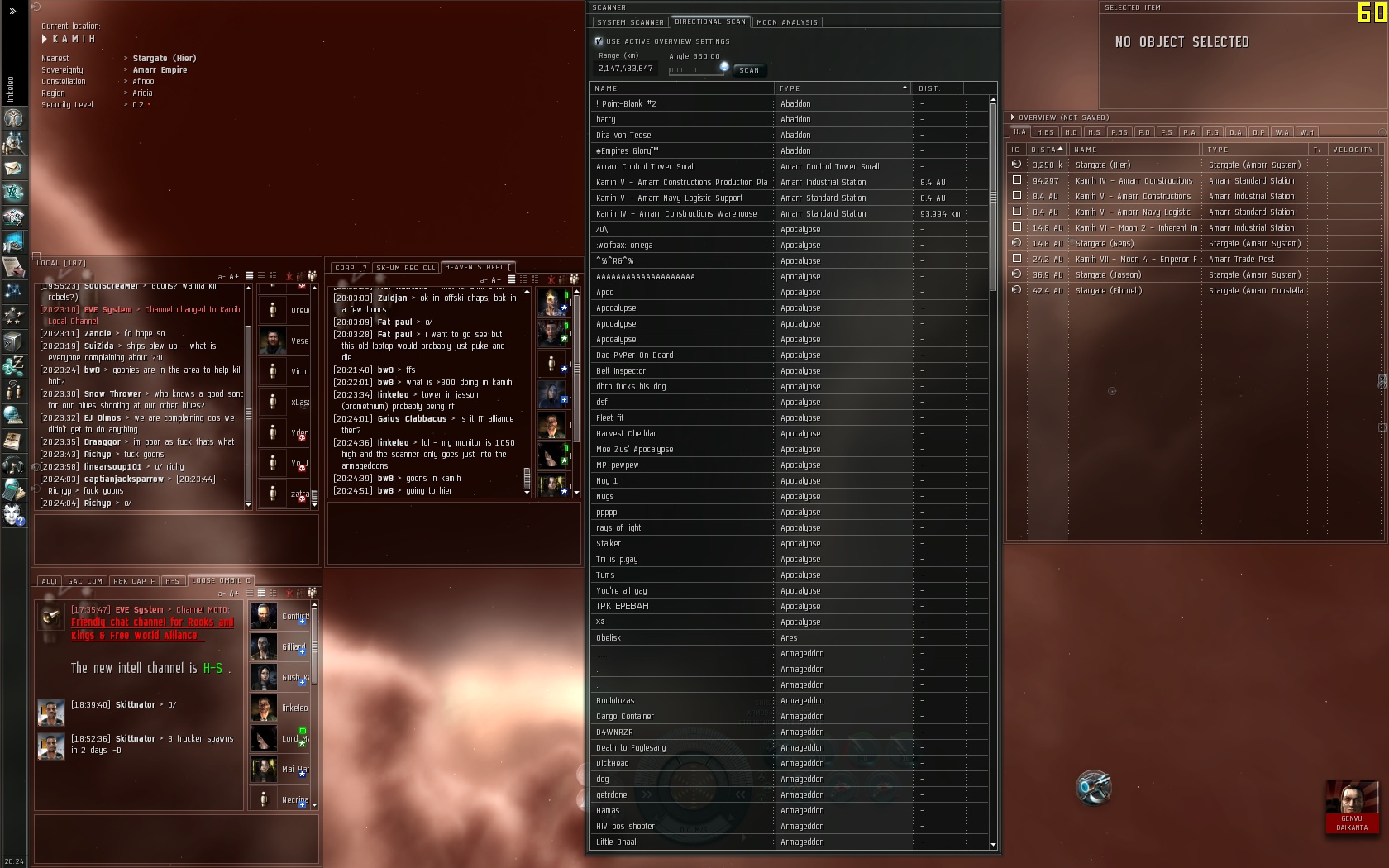Viewport: 1389px width, 868px height.
Task: Open the in-game Browser globe icon
Action: 13,415
